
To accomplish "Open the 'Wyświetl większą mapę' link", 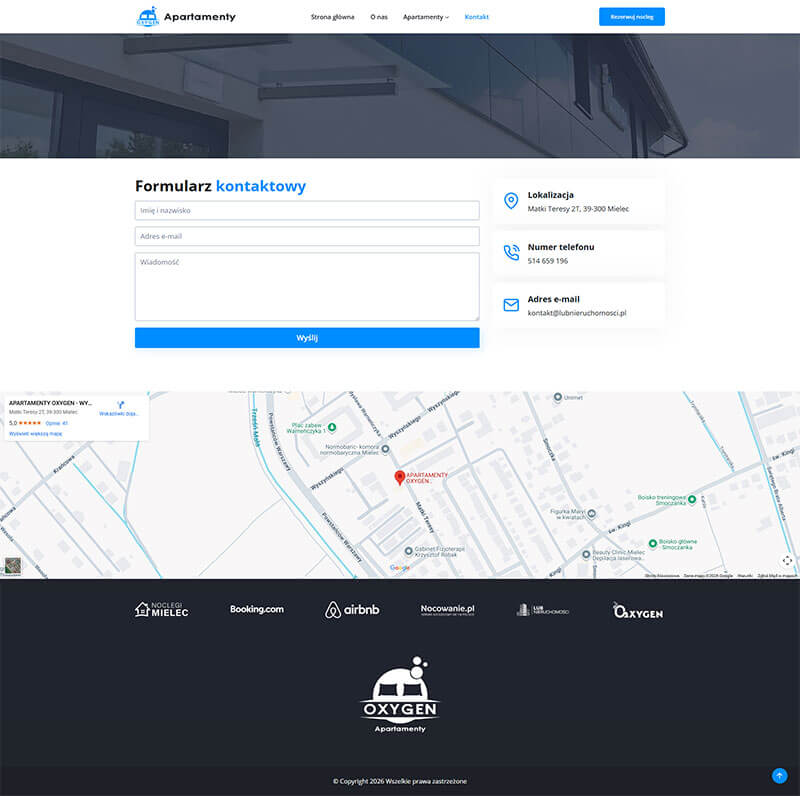I will tap(36, 434).
